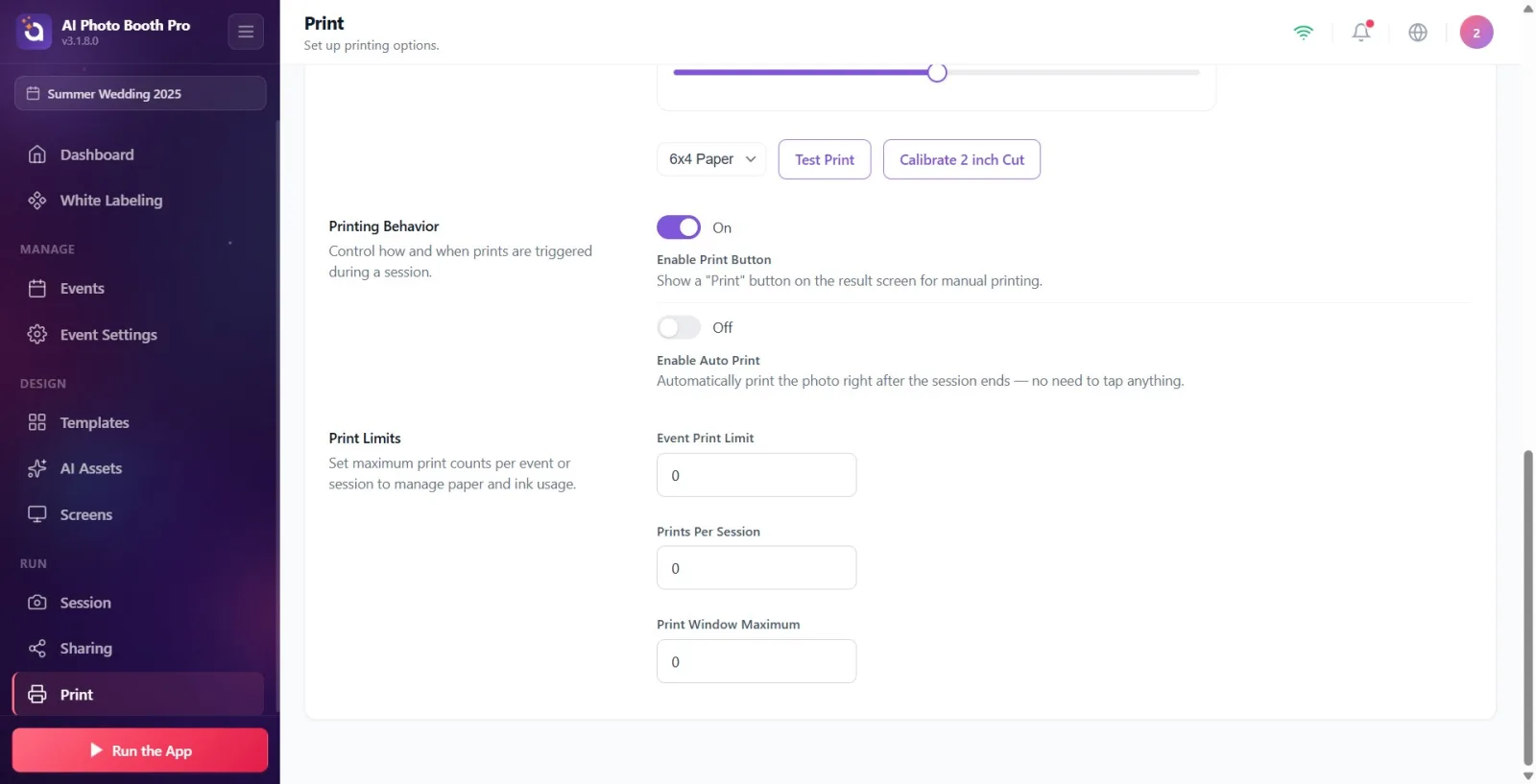Open the 6x4 Paper dropdown
This screenshot has width=1536, height=784.
tap(711, 159)
